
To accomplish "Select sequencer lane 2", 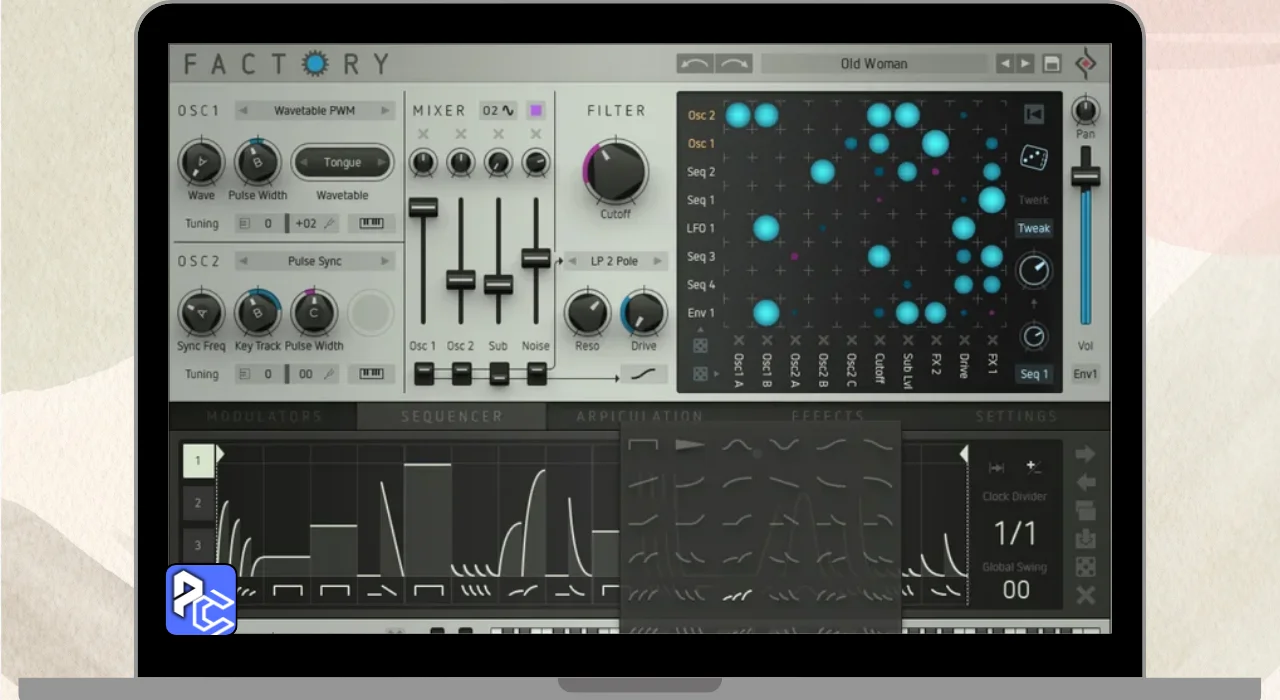I will [x=198, y=503].
